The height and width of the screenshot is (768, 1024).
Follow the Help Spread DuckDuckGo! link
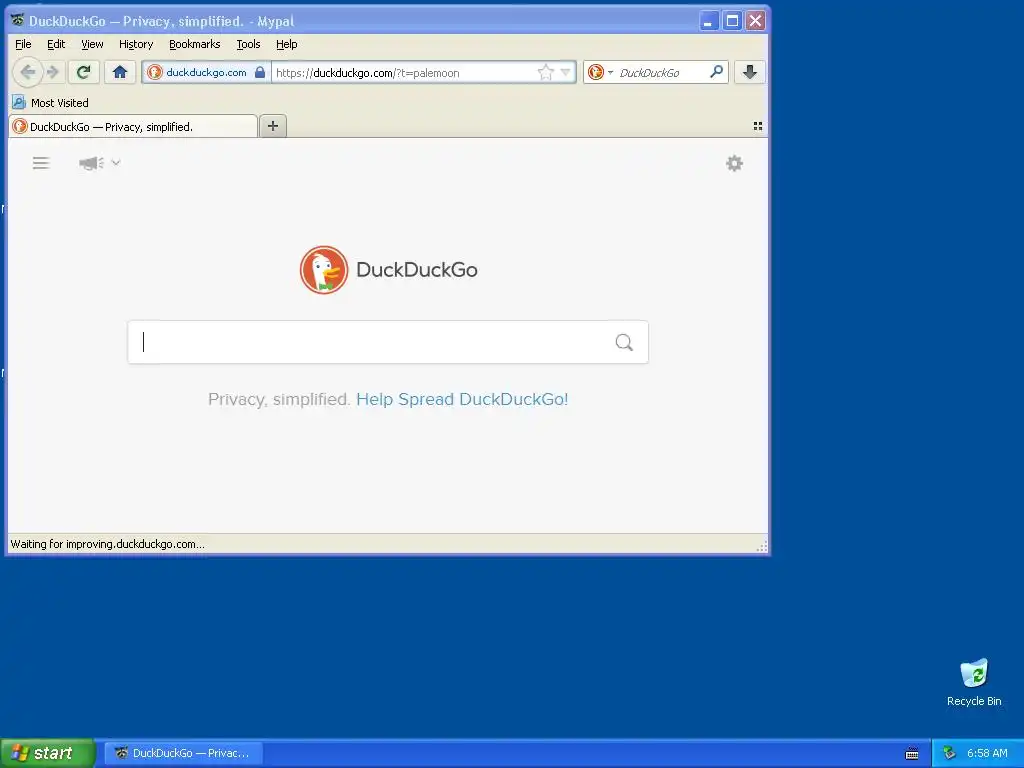(462, 399)
